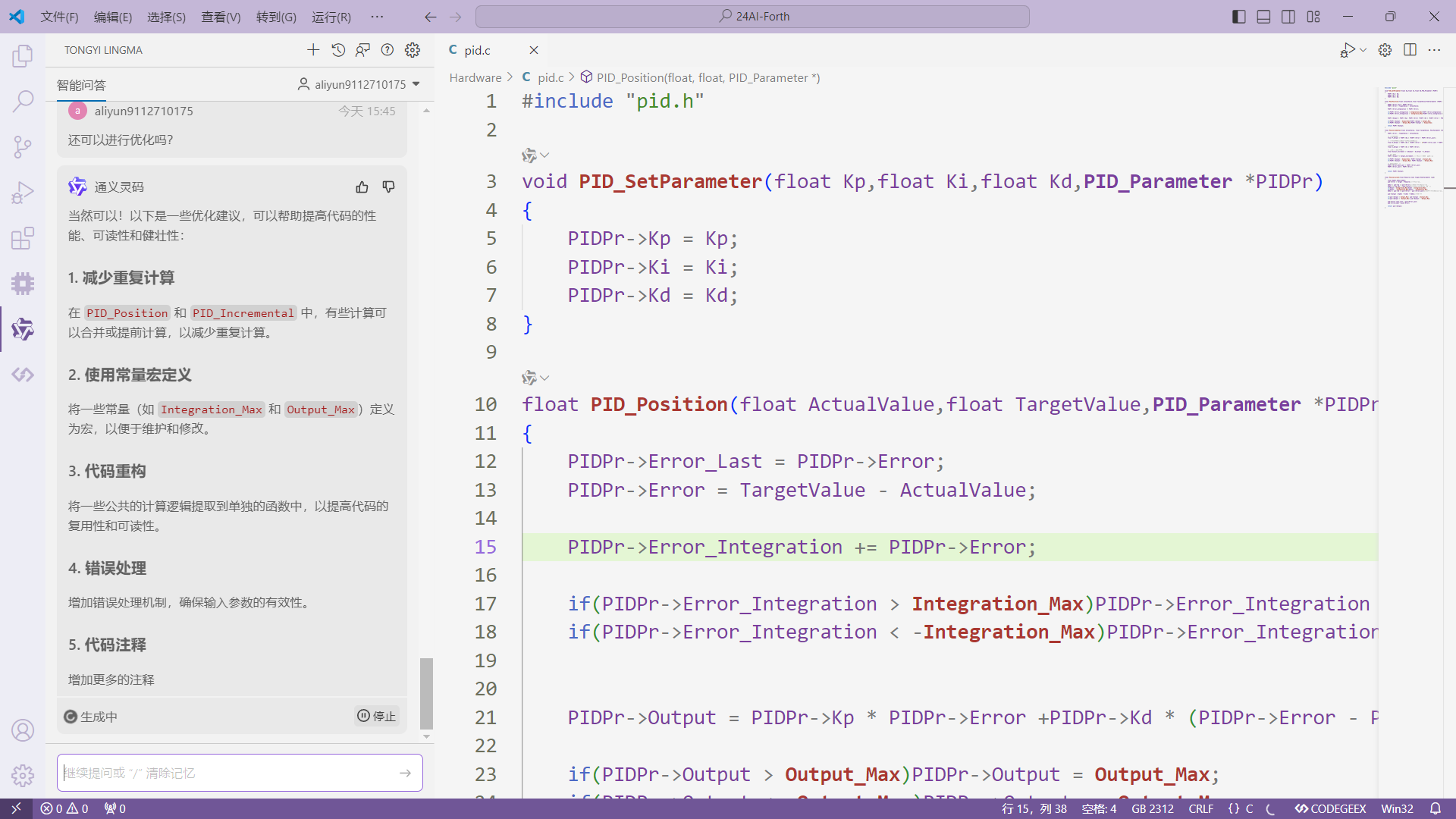Expand the run button dropdown arrow
The width and height of the screenshot is (1456, 819).
[x=1363, y=50]
